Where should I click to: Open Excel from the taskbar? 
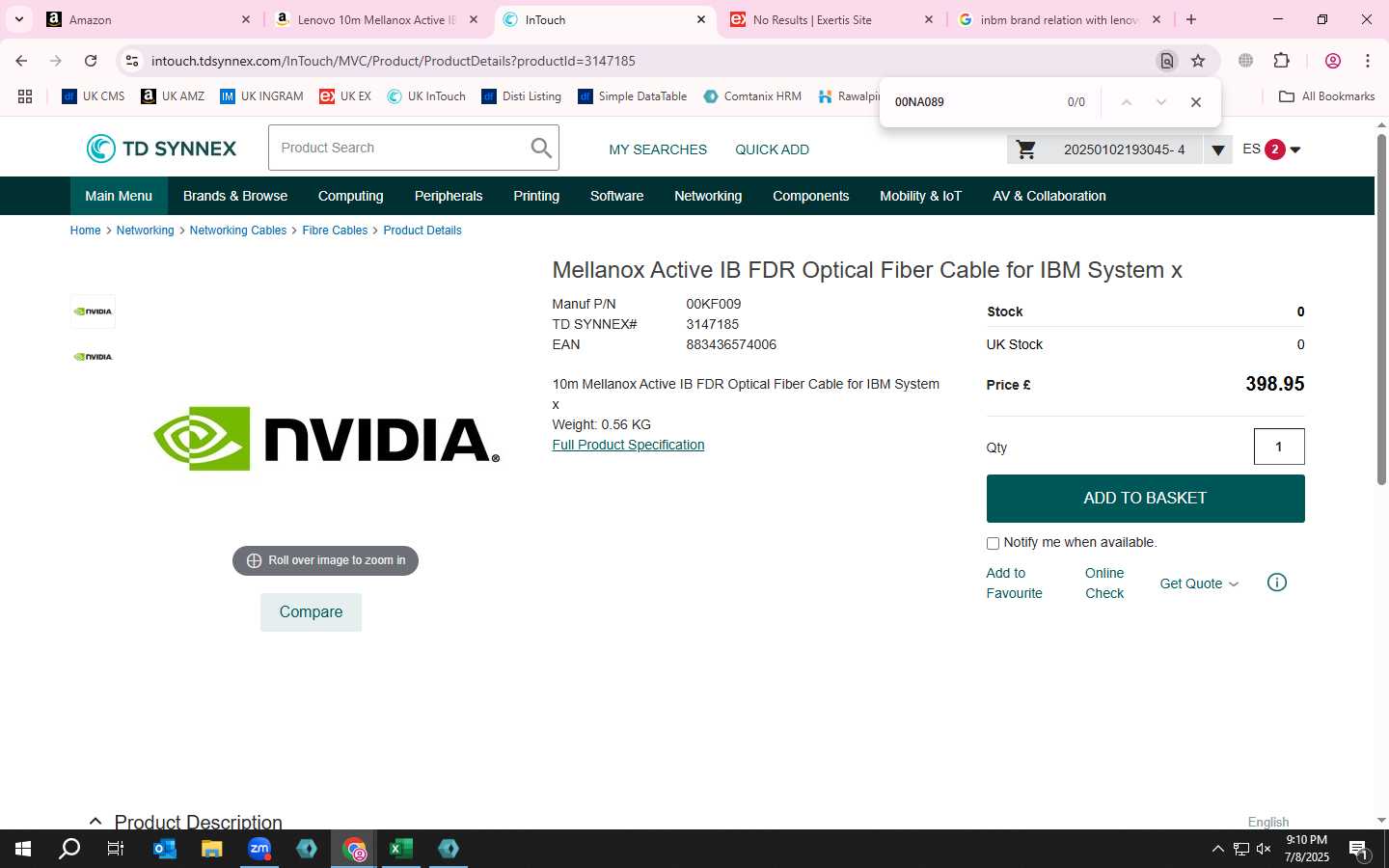coord(400,849)
